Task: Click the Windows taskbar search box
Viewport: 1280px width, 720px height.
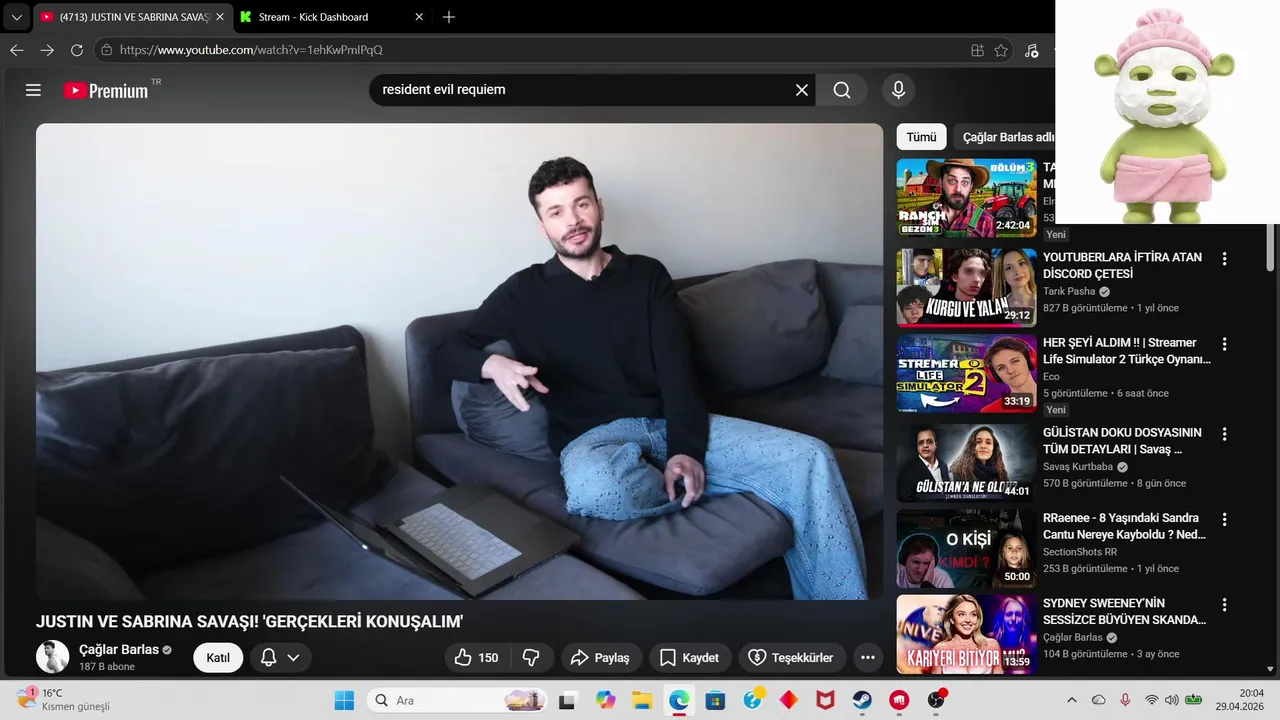Action: 458,700
